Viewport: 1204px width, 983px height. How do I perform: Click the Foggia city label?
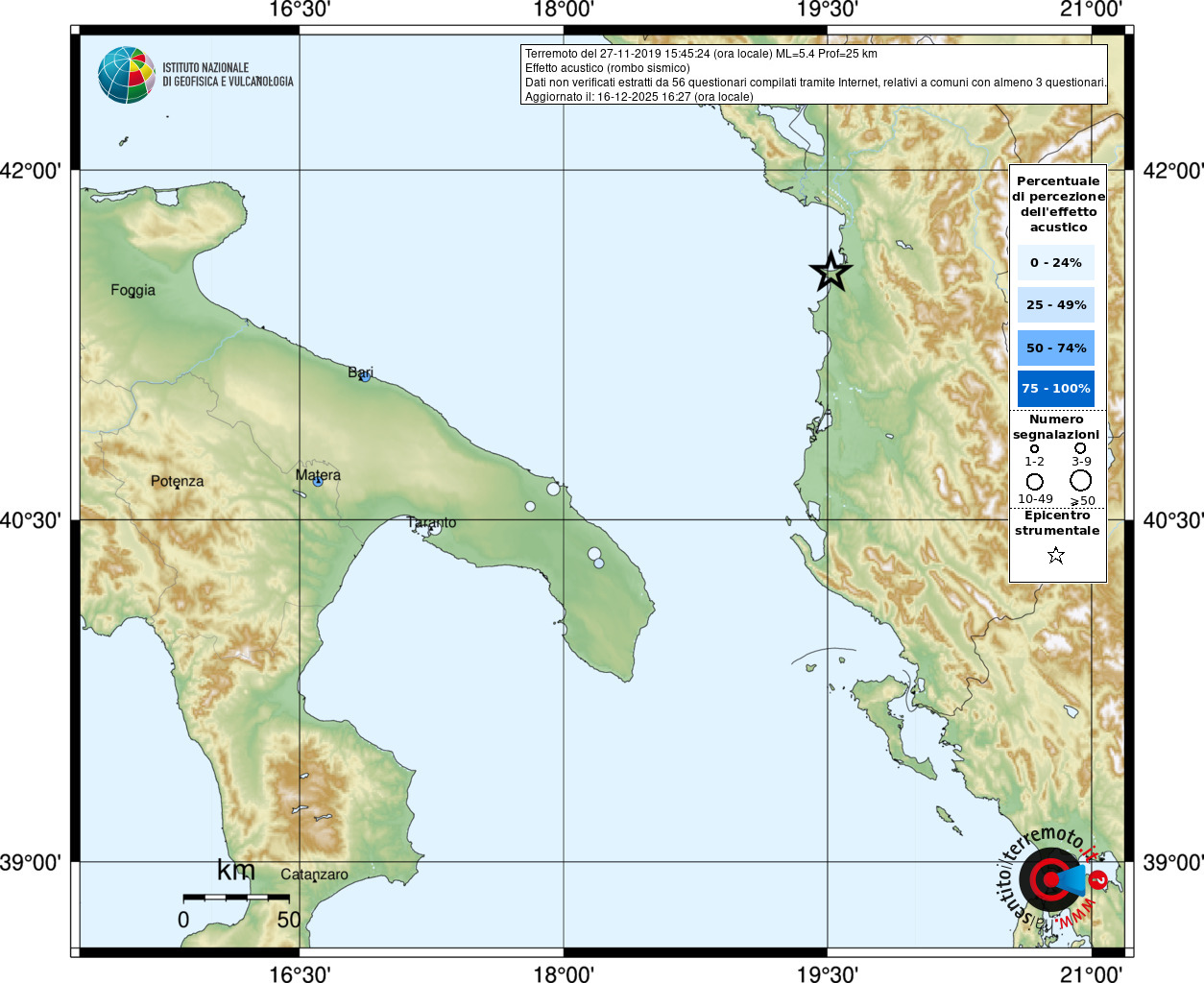click(132, 290)
